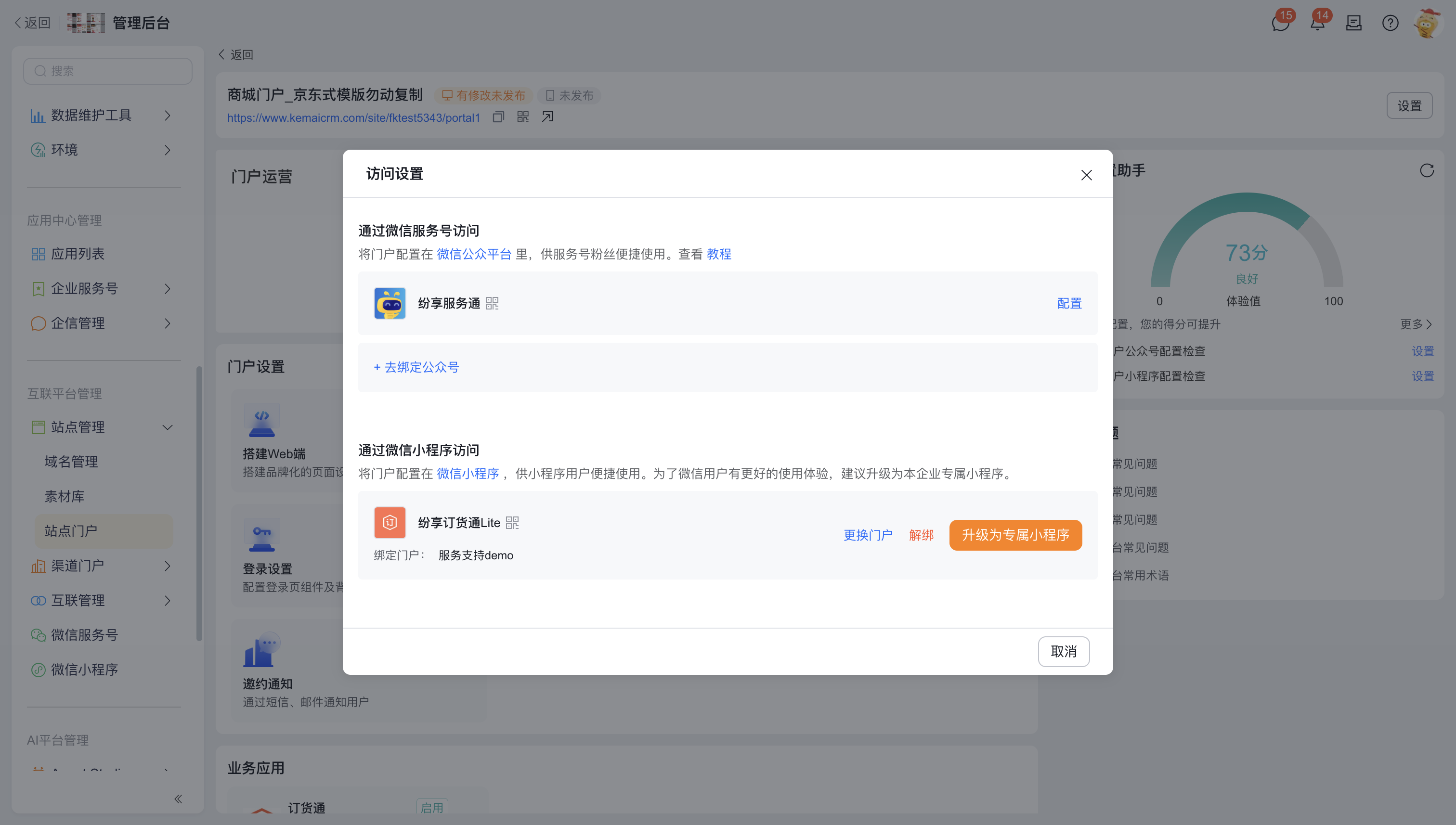1456x825 pixels.
Task: Click the task list icon in top bar
Action: tap(1353, 23)
